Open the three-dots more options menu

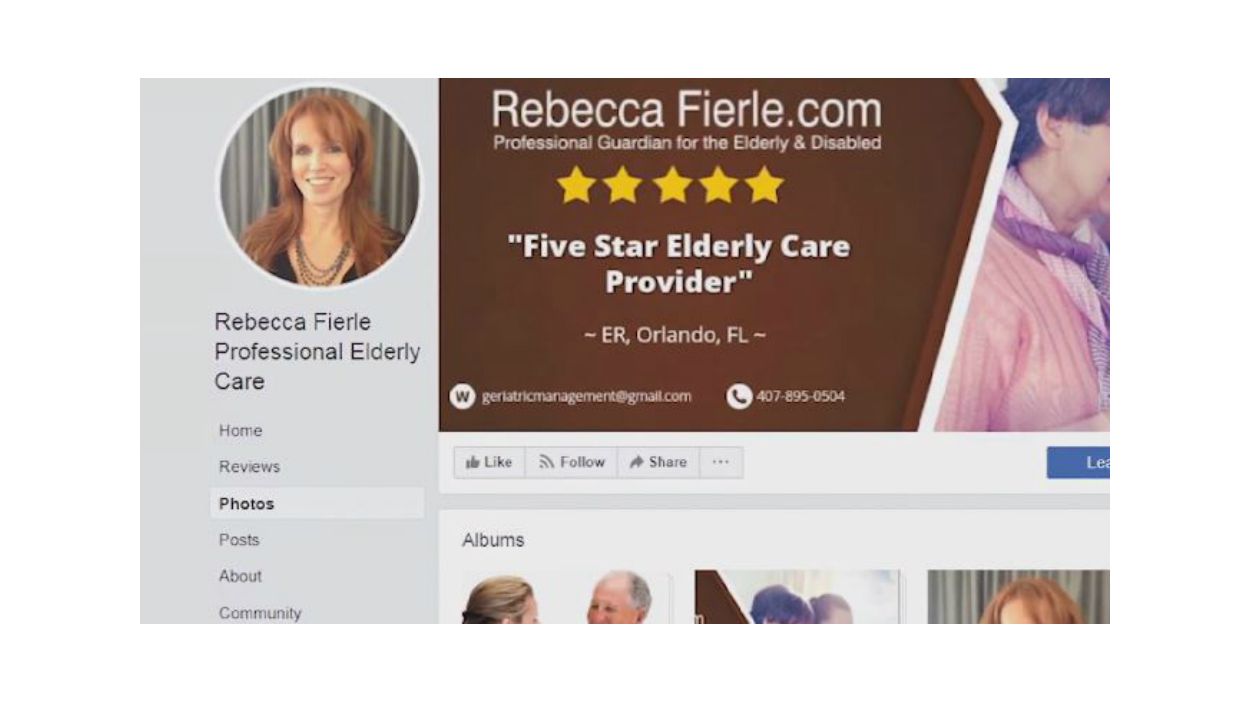coord(721,462)
